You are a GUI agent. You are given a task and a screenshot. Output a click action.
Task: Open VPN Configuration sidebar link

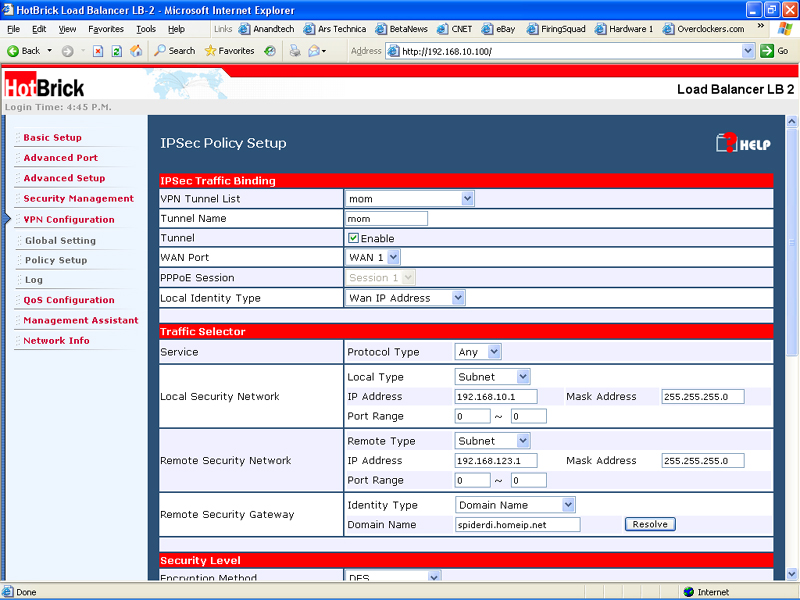(x=69, y=219)
